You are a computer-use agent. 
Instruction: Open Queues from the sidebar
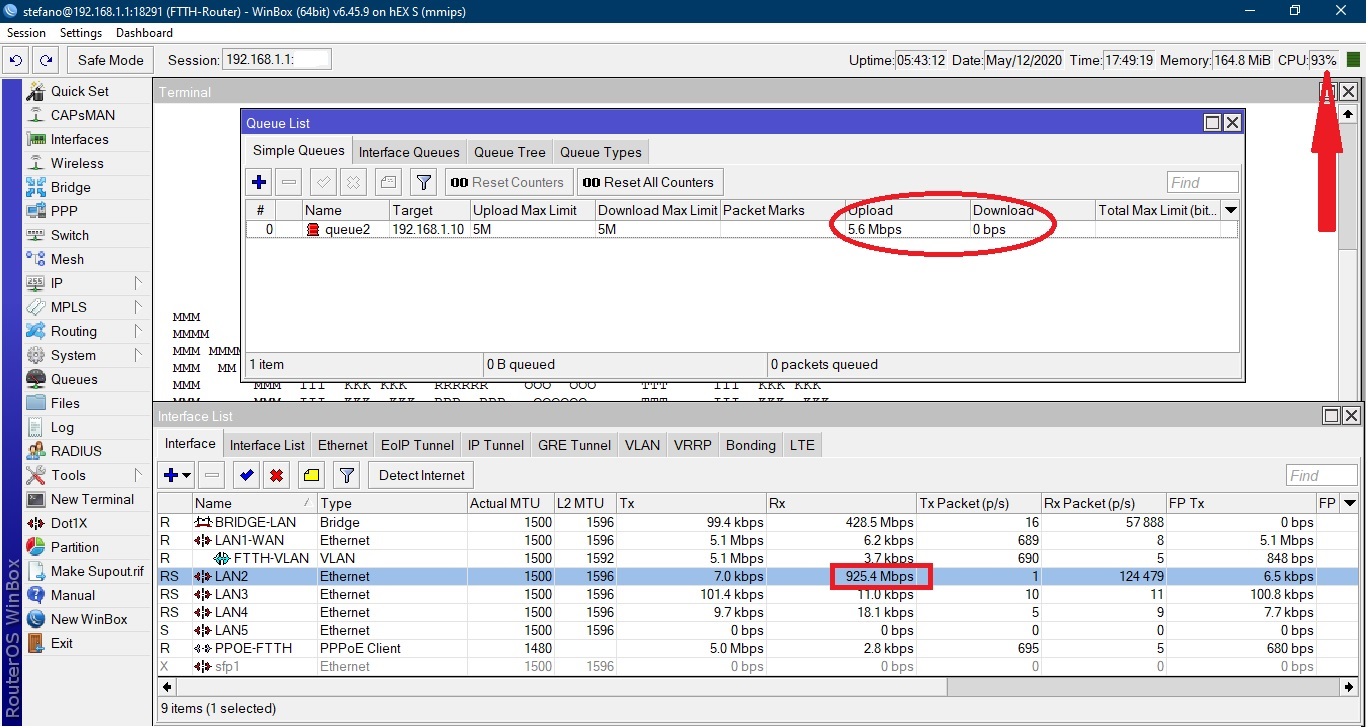point(74,379)
